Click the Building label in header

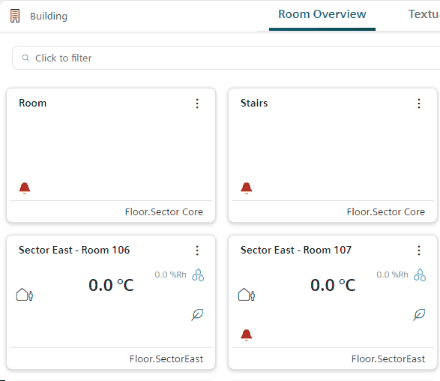pos(49,16)
